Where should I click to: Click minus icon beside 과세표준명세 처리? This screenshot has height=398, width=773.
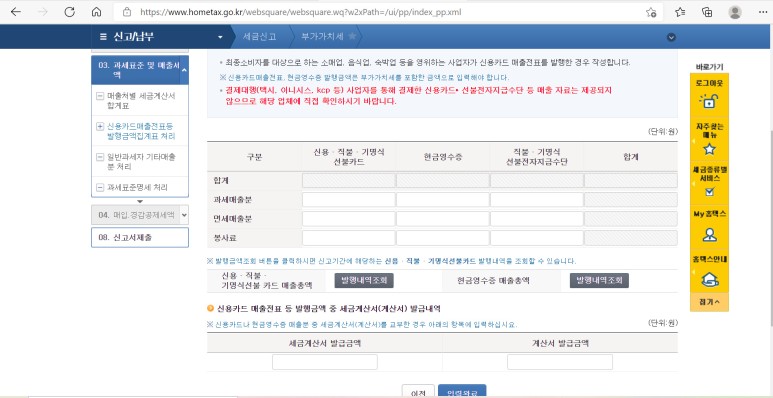(x=100, y=187)
